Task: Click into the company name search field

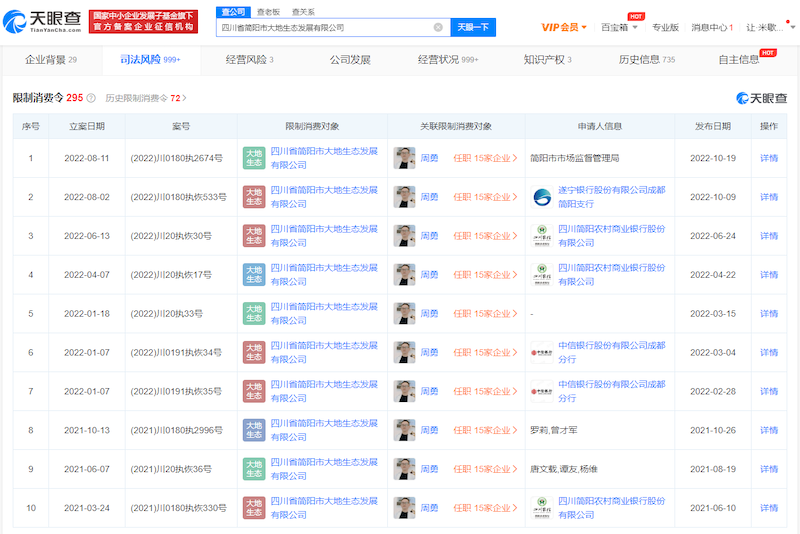Action: click(325, 27)
